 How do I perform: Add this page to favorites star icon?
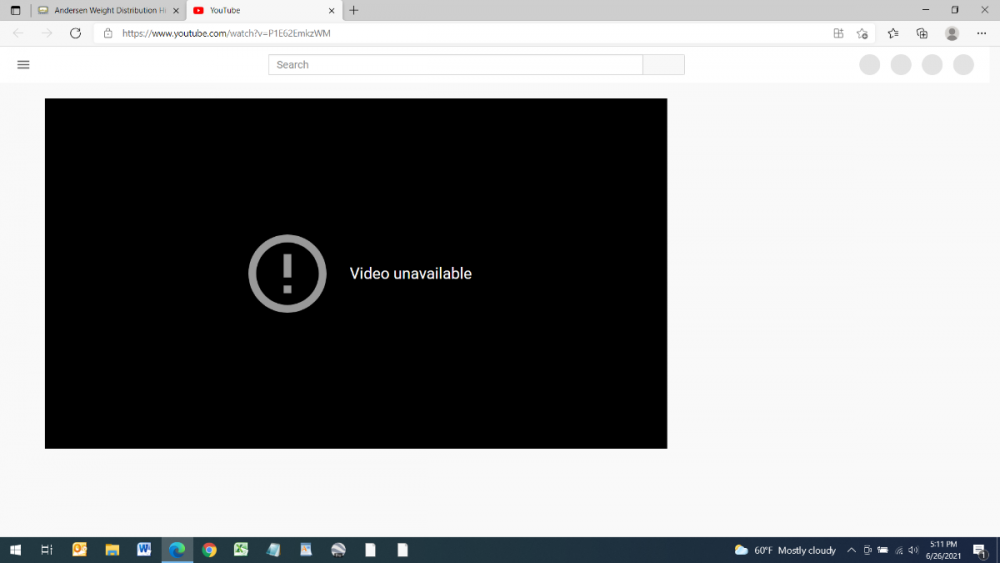pos(862,33)
